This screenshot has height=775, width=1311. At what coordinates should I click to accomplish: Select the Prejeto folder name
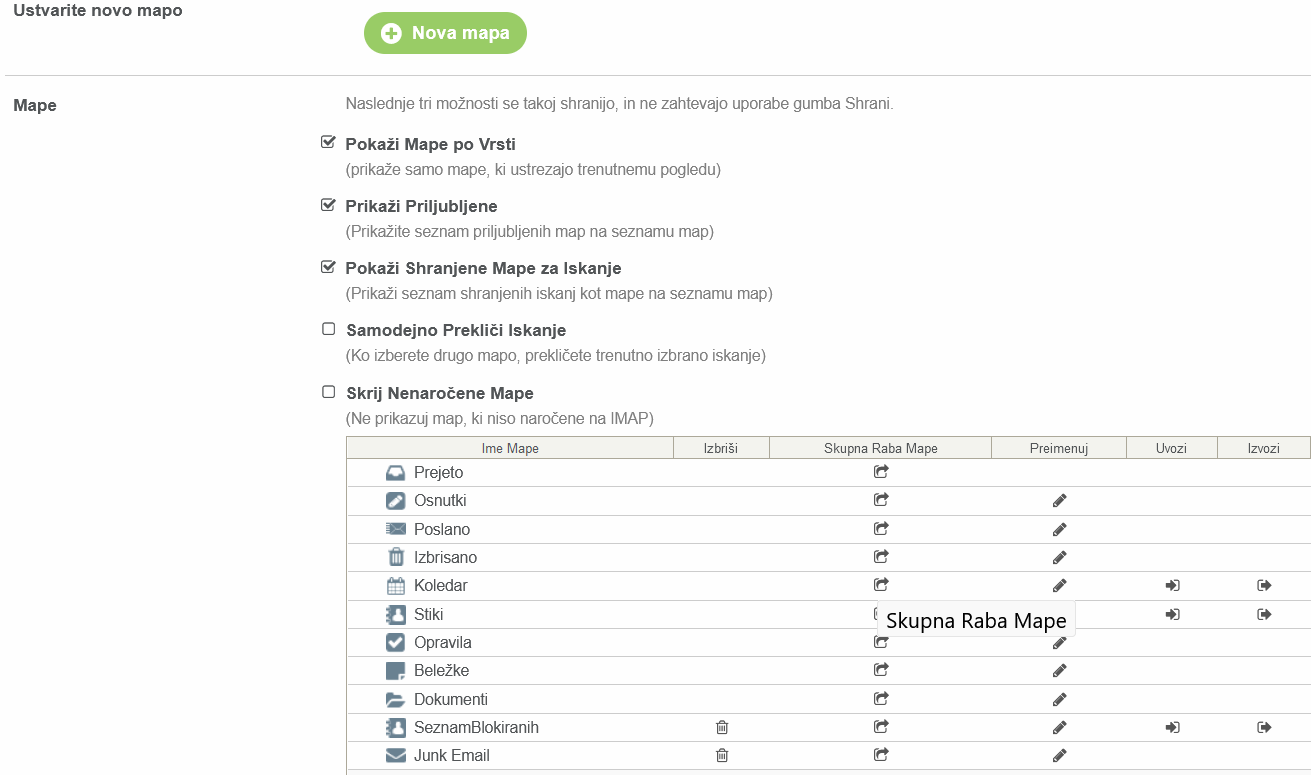pos(439,472)
